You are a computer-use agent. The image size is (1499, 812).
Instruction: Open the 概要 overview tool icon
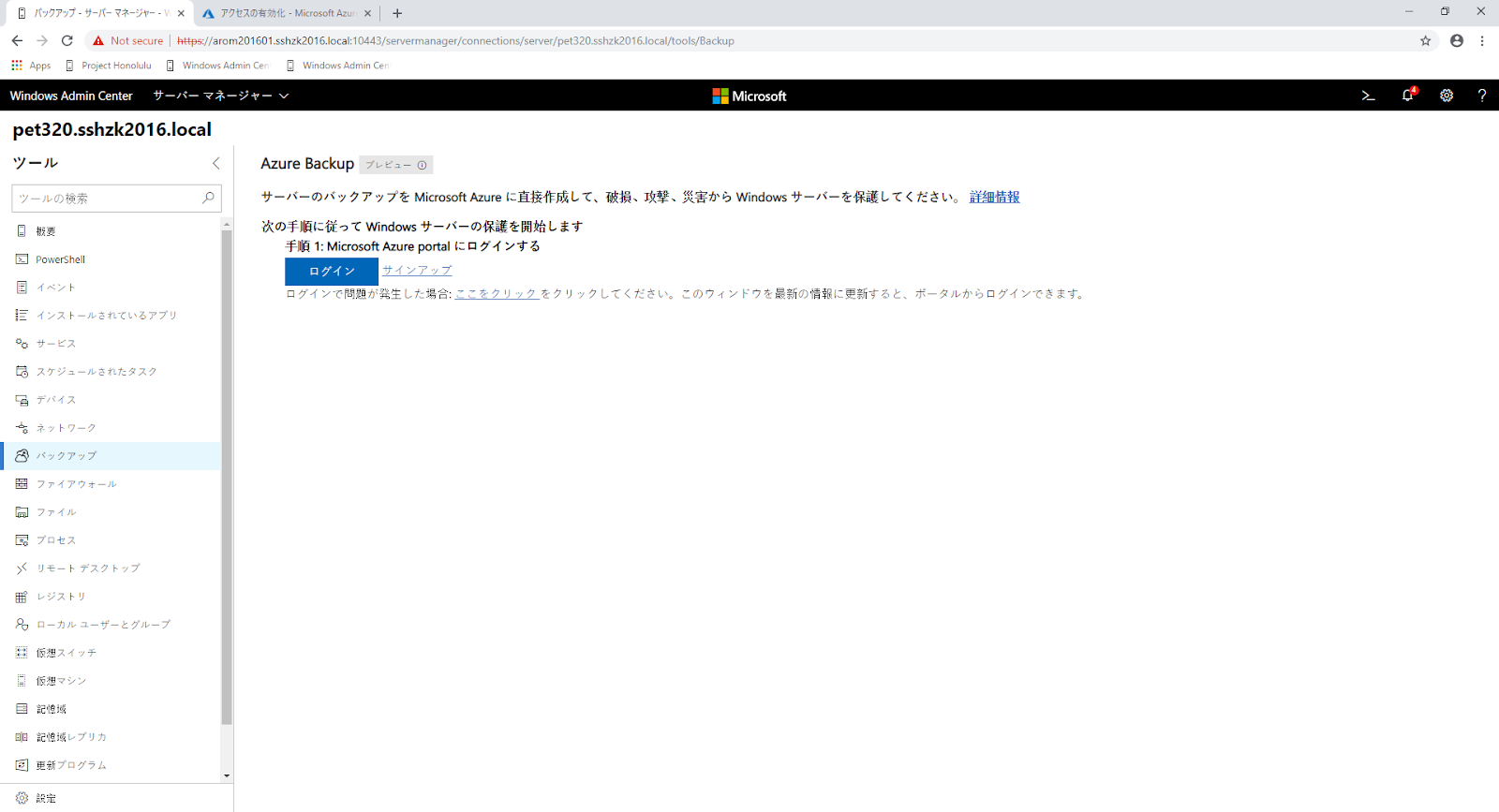22,231
